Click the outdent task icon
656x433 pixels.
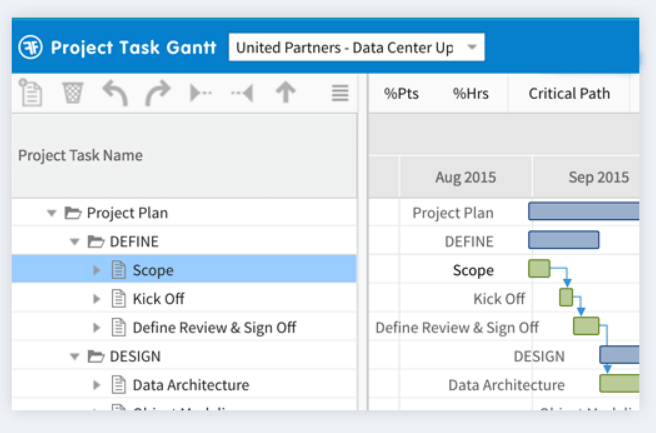242,94
